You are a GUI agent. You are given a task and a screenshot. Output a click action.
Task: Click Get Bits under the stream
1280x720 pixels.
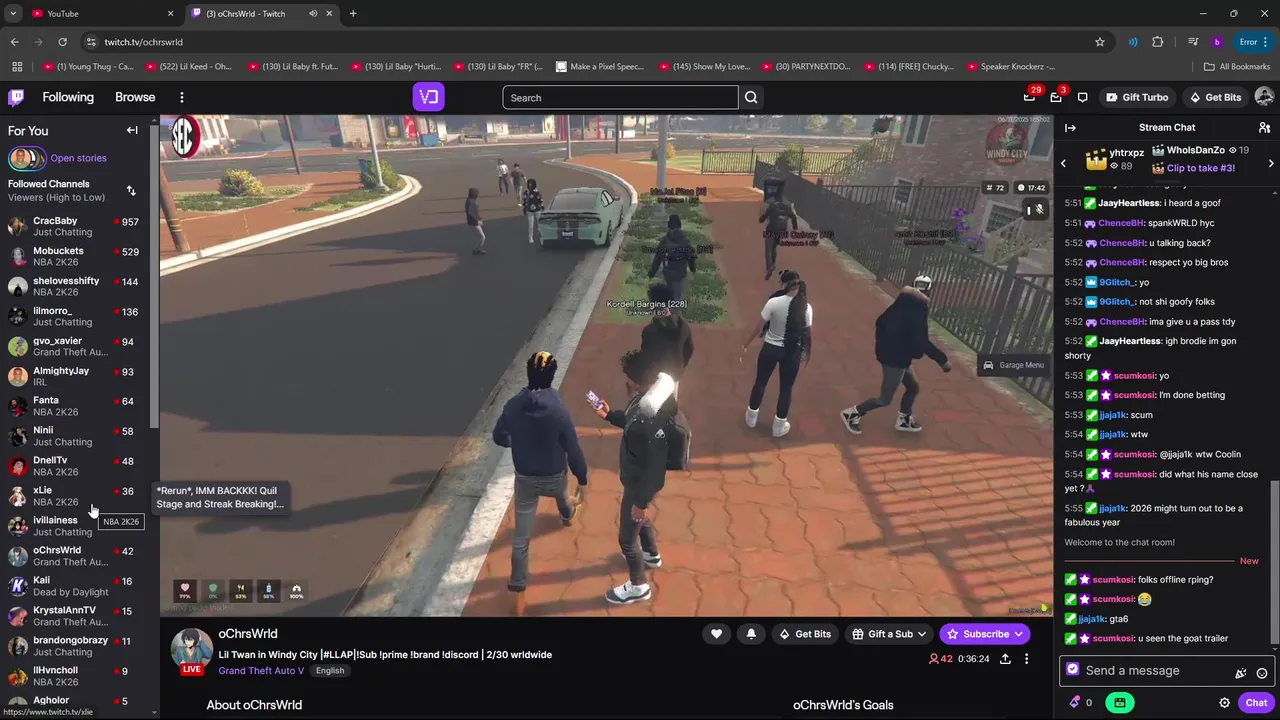click(805, 634)
